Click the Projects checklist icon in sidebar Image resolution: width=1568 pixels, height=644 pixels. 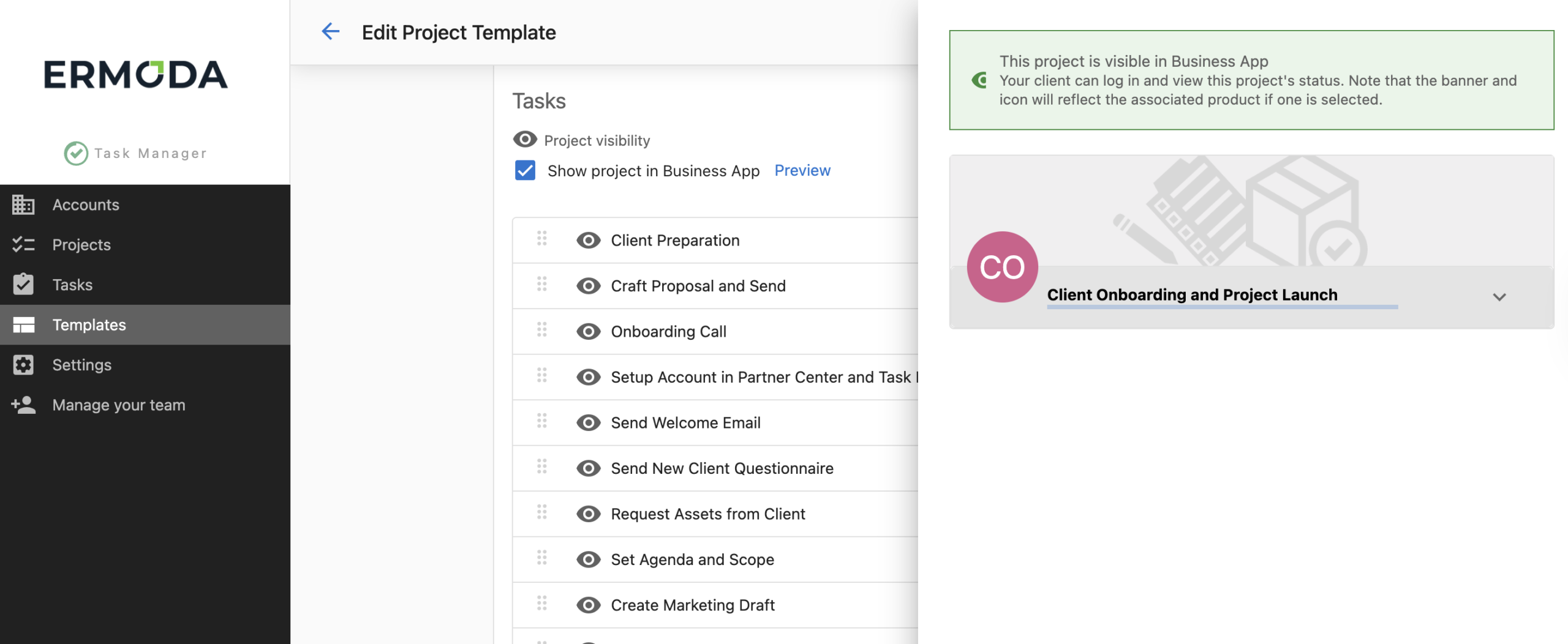(x=23, y=245)
